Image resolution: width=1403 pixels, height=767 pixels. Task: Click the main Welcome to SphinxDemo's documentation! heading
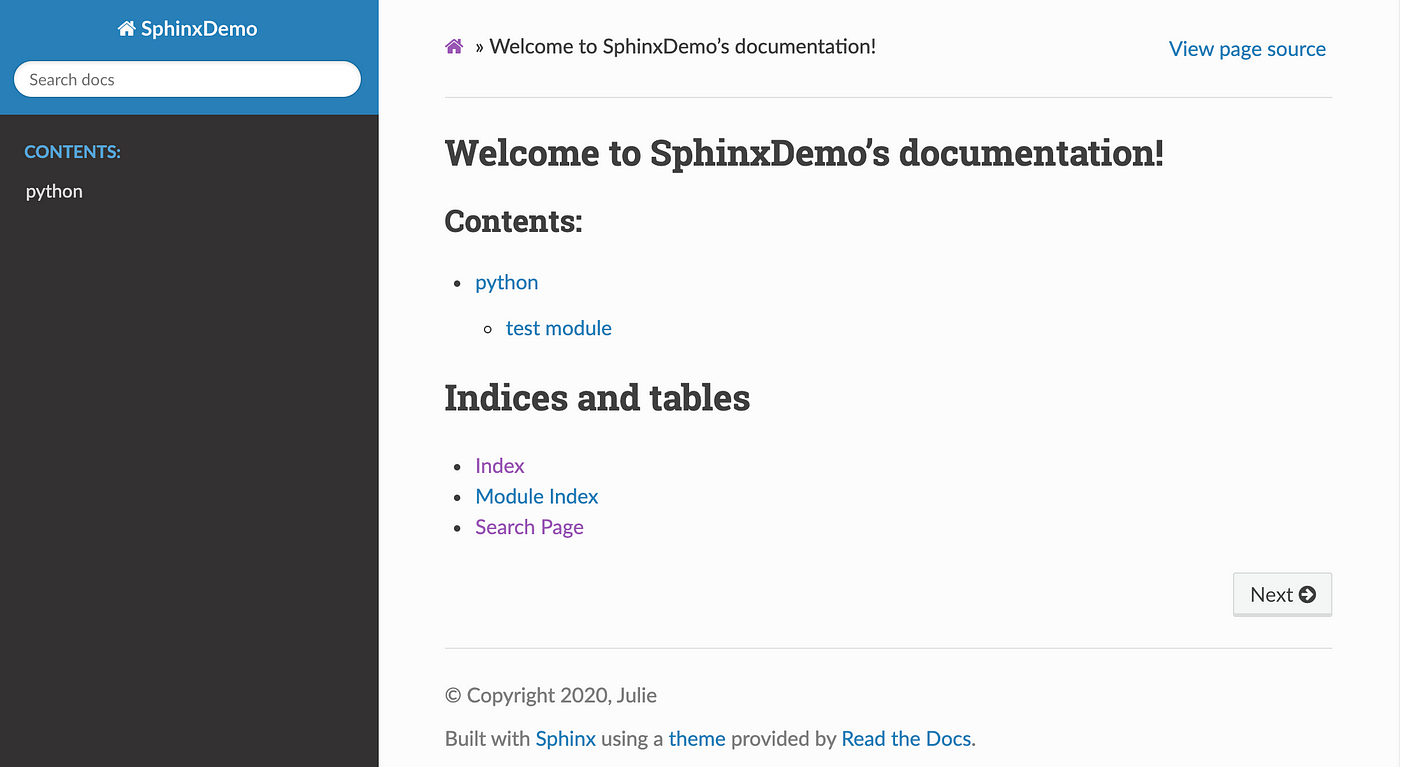(x=804, y=153)
